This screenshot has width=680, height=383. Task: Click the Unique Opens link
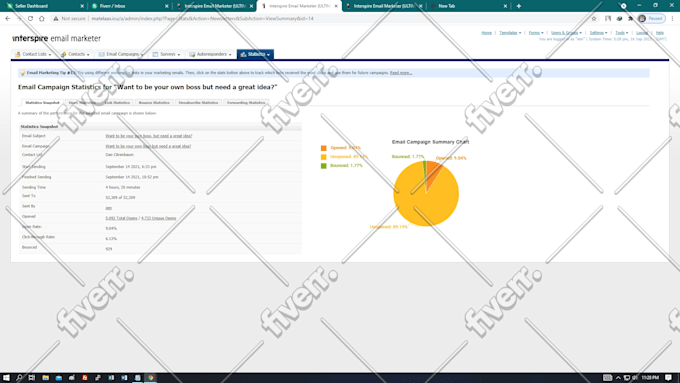[x=159, y=218]
